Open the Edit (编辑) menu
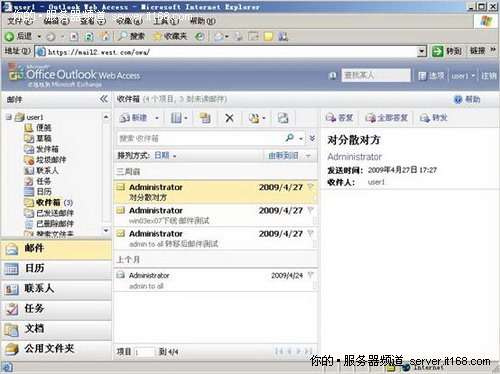This screenshot has width=500, height=374. tap(56, 21)
